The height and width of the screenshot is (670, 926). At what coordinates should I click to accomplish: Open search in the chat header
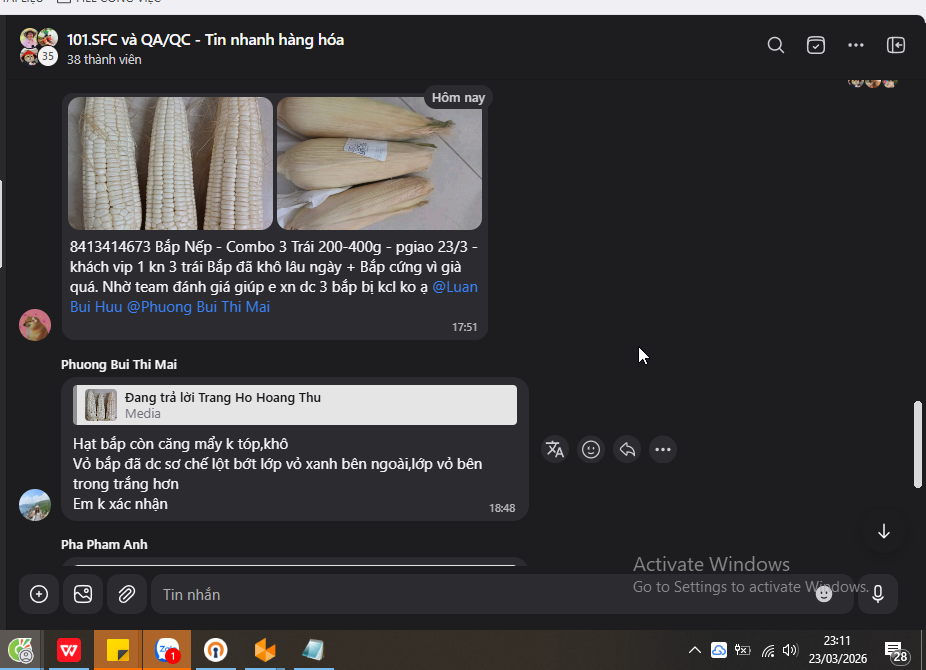click(775, 45)
